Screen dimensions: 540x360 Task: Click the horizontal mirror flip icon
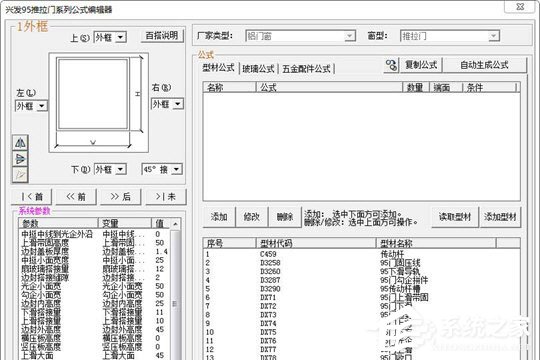(x=20, y=143)
